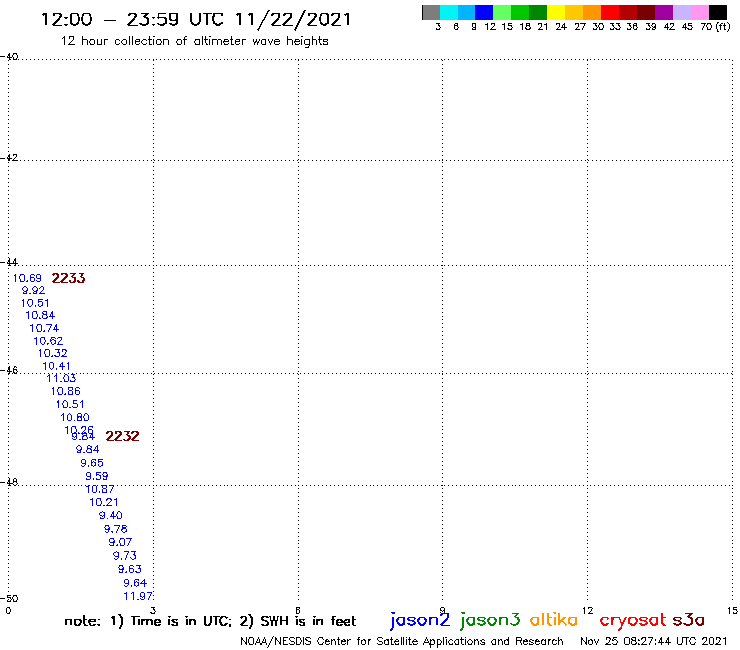Screen dimensions: 740x650
Task: Select the black swatch ending the color scale
Action: pyautogui.click(x=717, y=12)
